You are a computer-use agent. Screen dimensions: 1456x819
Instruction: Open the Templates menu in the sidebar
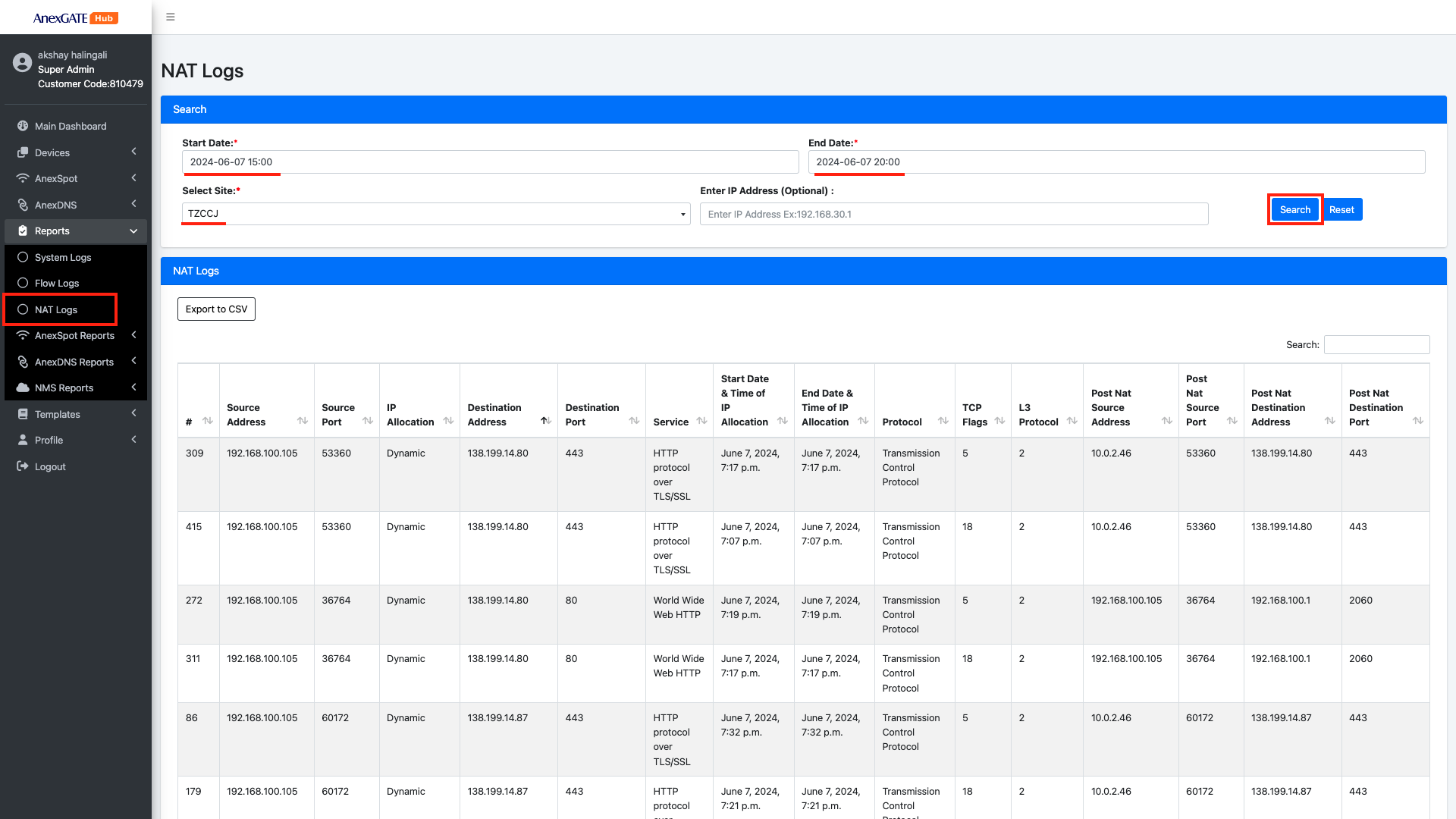58,414
